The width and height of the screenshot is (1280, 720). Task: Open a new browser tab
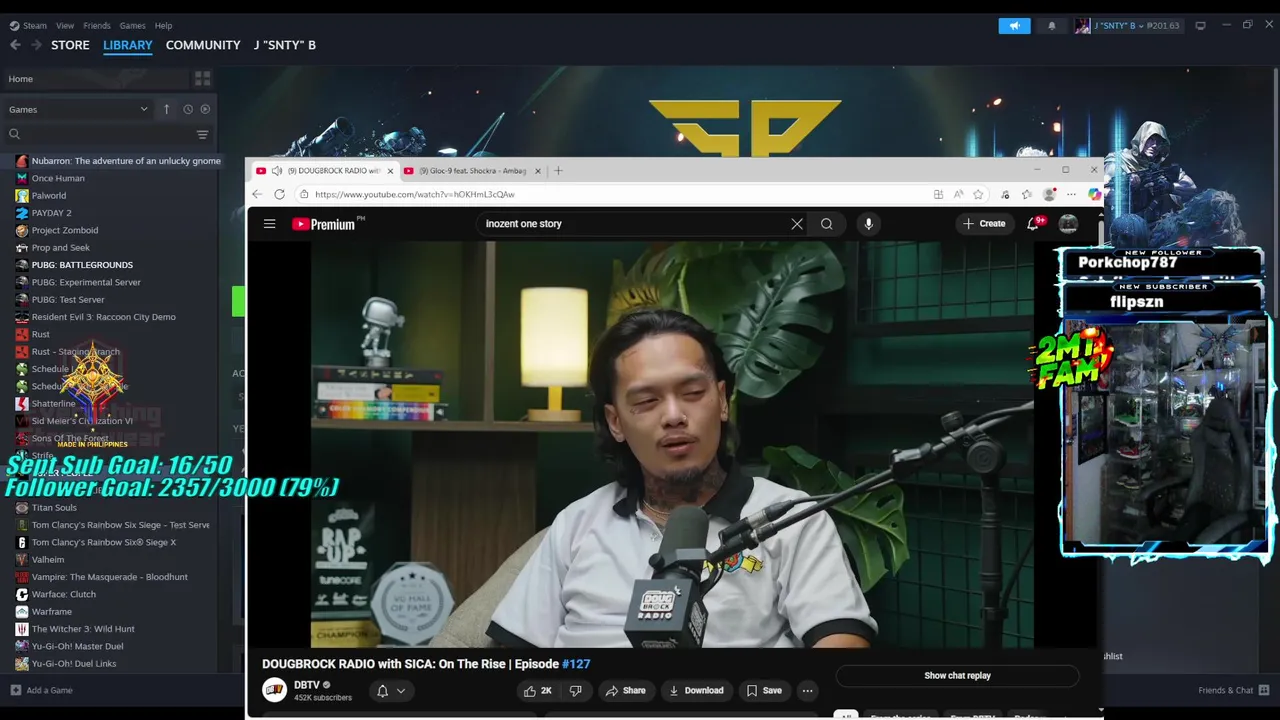tap(558, 171)
